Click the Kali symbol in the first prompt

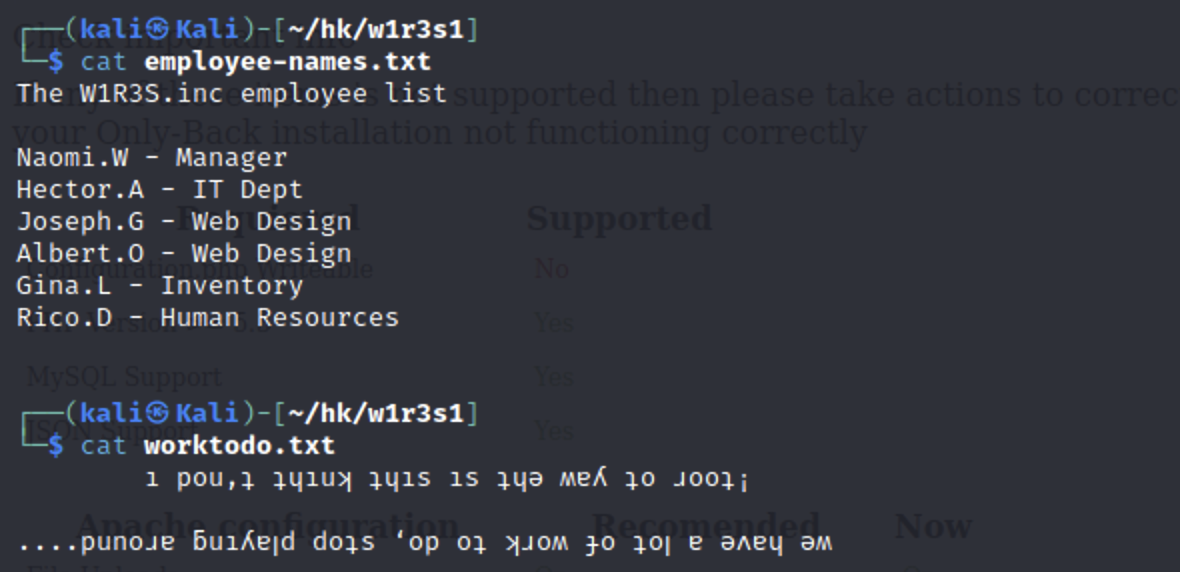pyautogui.click(x=159, y=30)
